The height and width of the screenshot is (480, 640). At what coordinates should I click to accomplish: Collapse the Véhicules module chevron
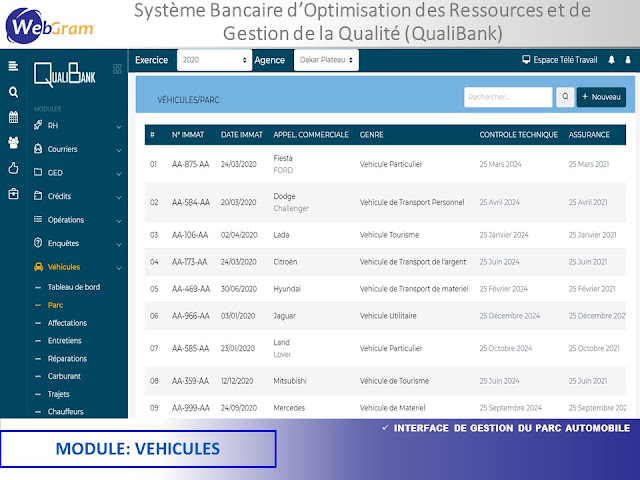point(119,268)
